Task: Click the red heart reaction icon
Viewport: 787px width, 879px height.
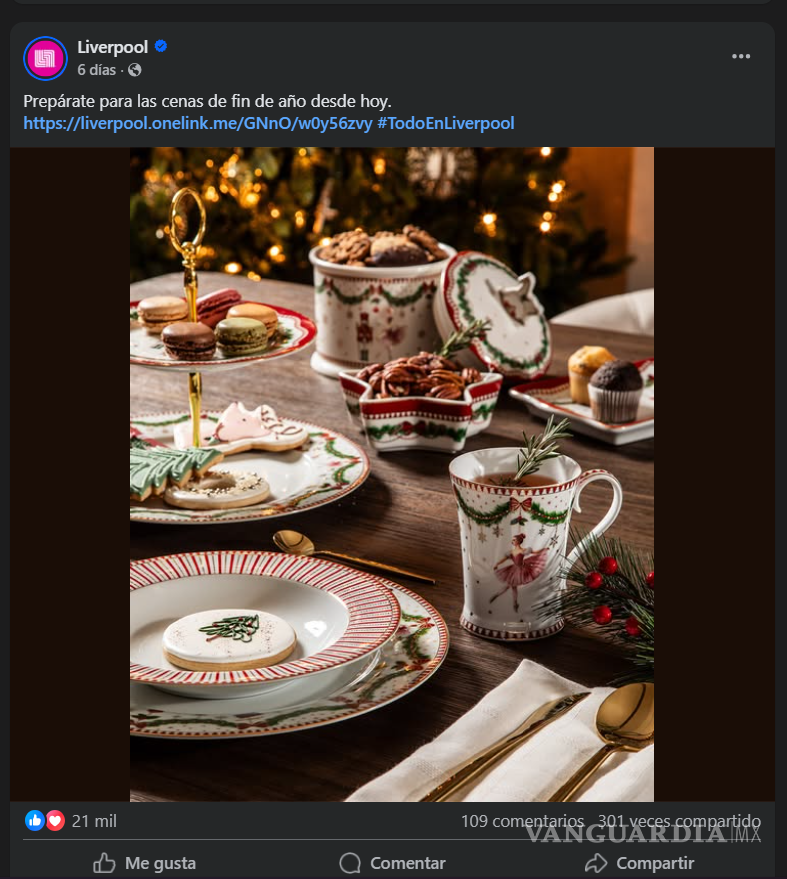Action: point(54,821)
